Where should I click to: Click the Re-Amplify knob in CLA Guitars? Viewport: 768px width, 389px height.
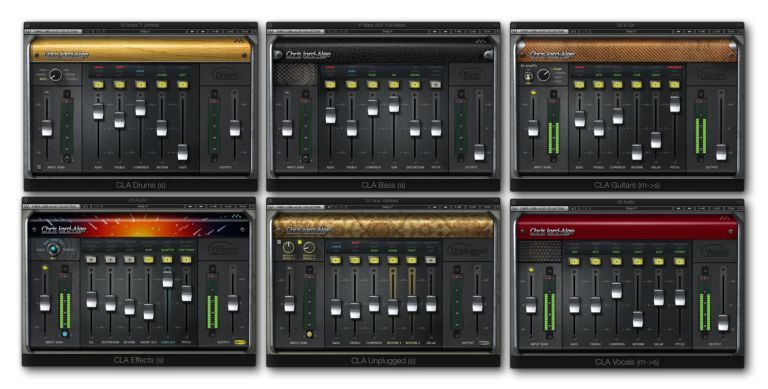[543, 75]
